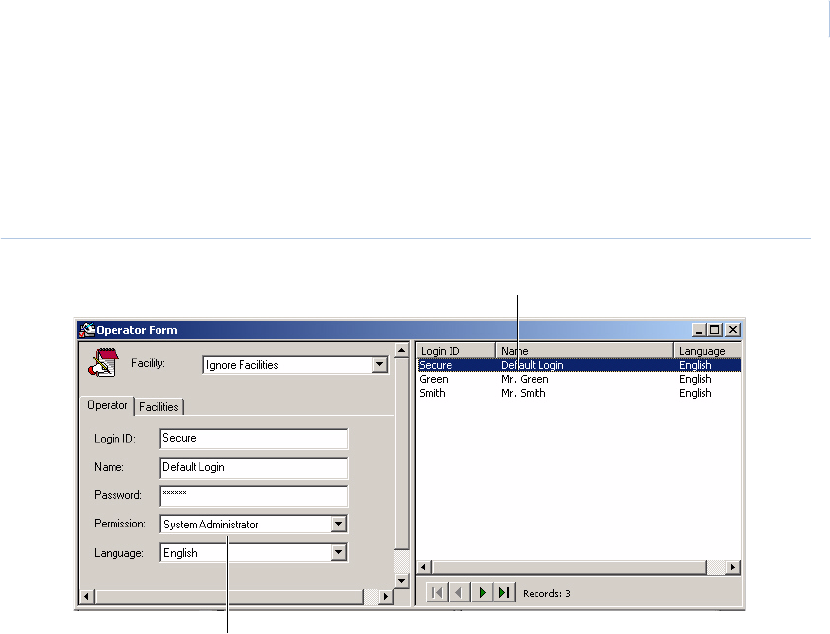Click the Mr. Green name cell
Screen dimensions: 830x634
(525, 379)
